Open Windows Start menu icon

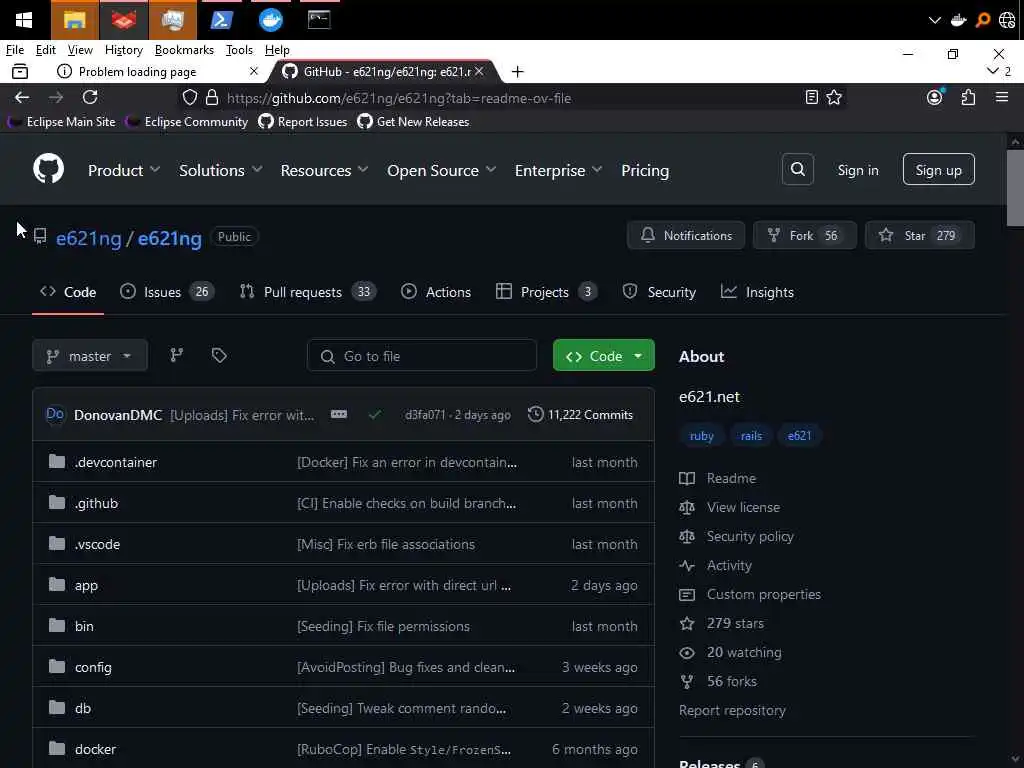[24, 20]
